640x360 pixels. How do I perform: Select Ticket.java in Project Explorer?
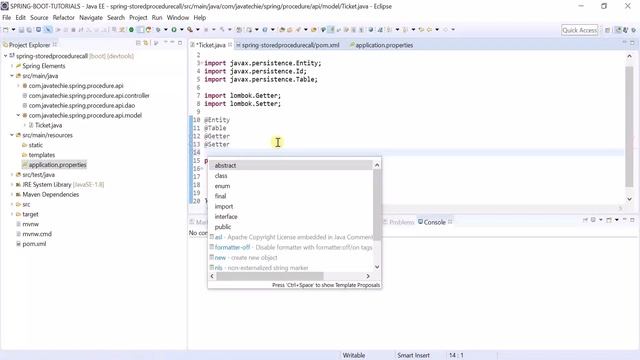click(x=48, y=125)
